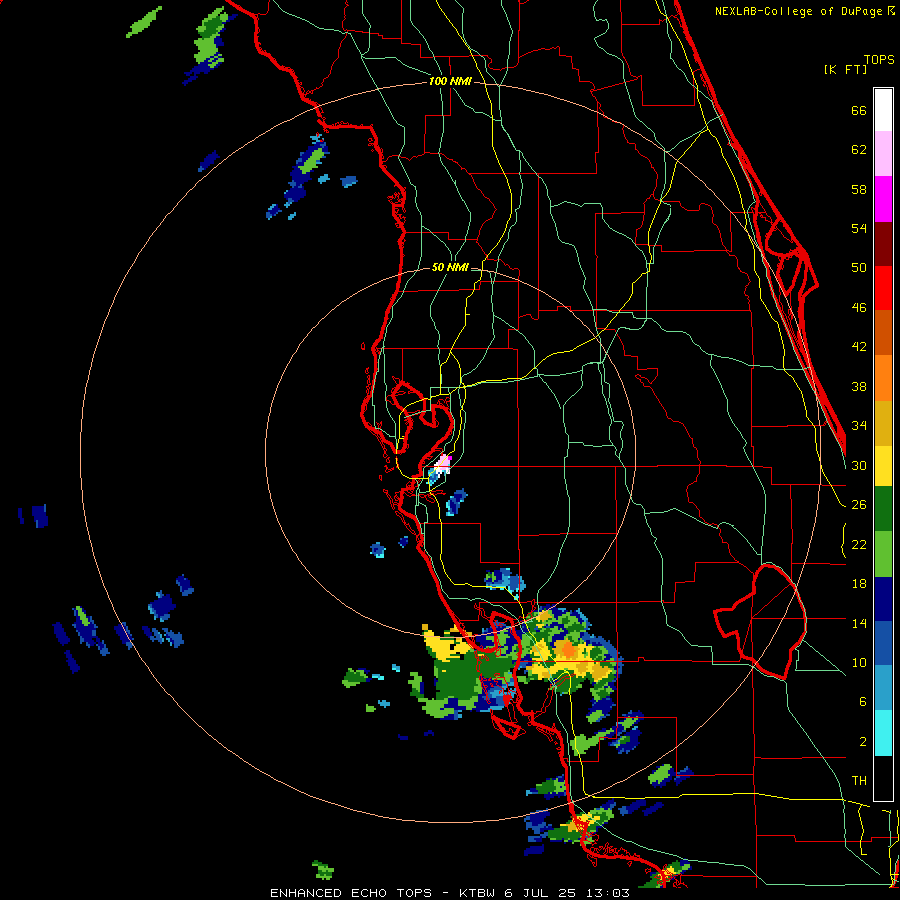The height and width of the screenshot is (900, 900).
Task: Click the TH legend label
Action: [x=859, y=781]
